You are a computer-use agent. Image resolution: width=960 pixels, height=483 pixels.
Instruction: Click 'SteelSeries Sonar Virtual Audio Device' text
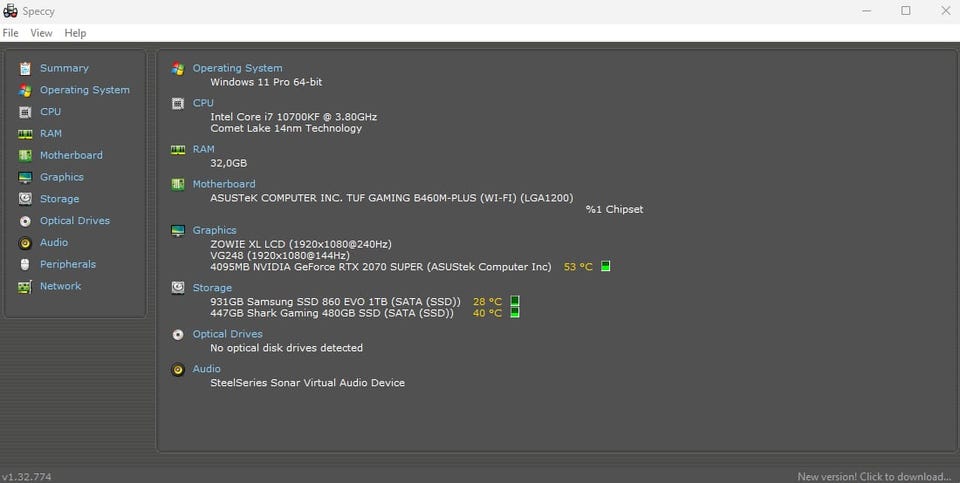[x=307, y=383]
